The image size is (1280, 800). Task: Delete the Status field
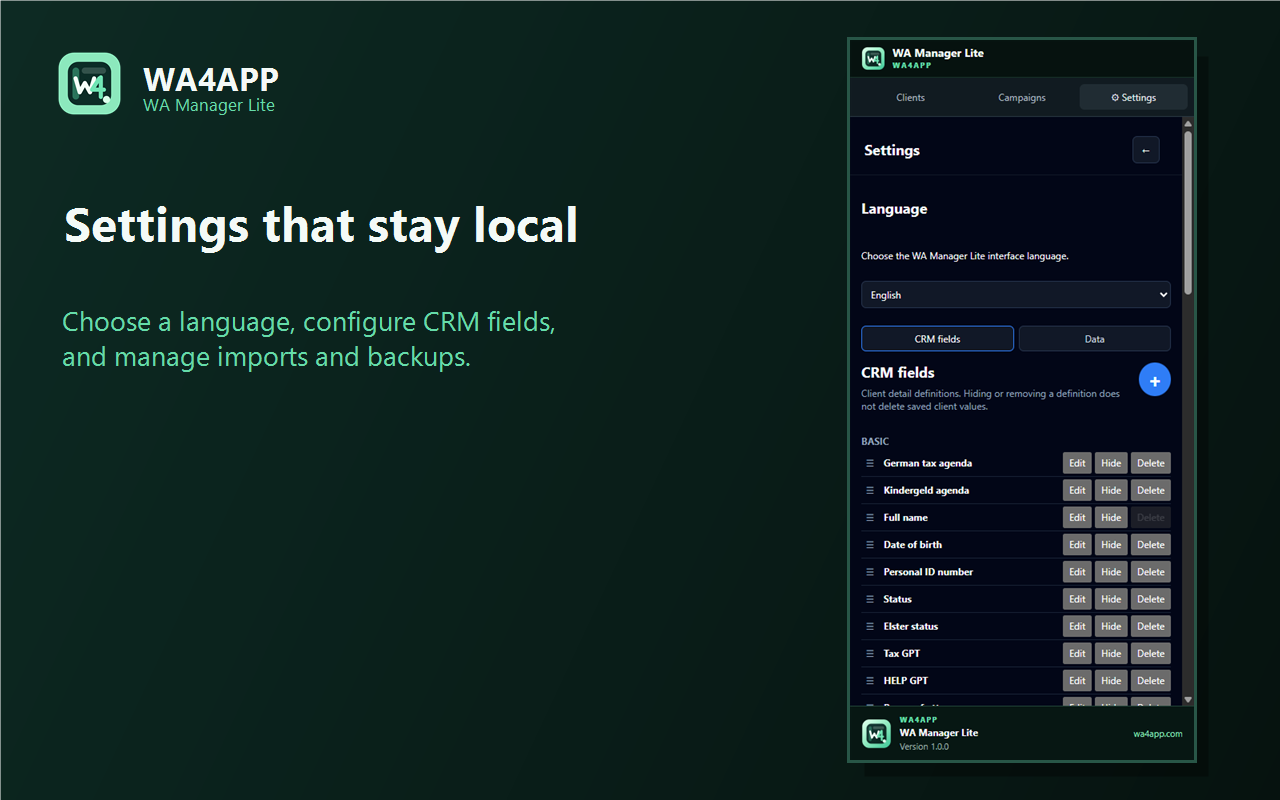1151,599
